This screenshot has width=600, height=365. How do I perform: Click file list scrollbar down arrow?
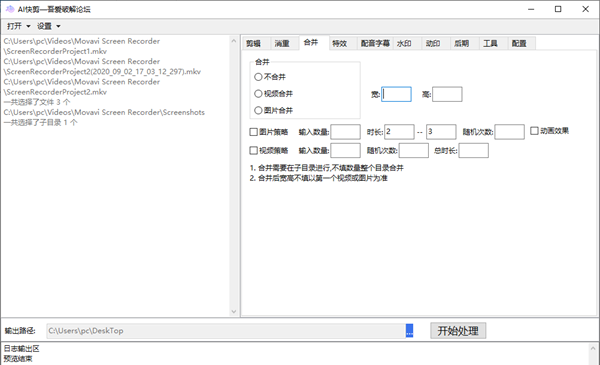pyautogui.click(x=234, y=312)
